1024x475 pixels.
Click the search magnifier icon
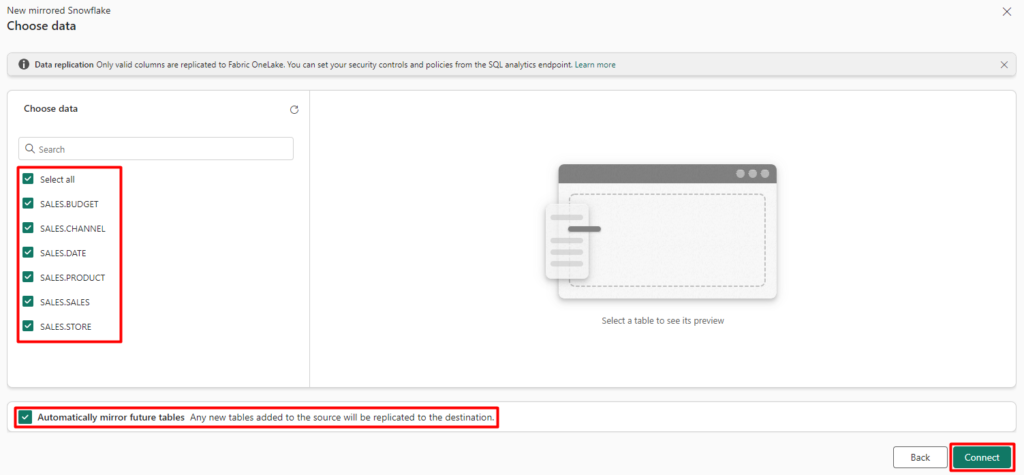coord(29,149)
